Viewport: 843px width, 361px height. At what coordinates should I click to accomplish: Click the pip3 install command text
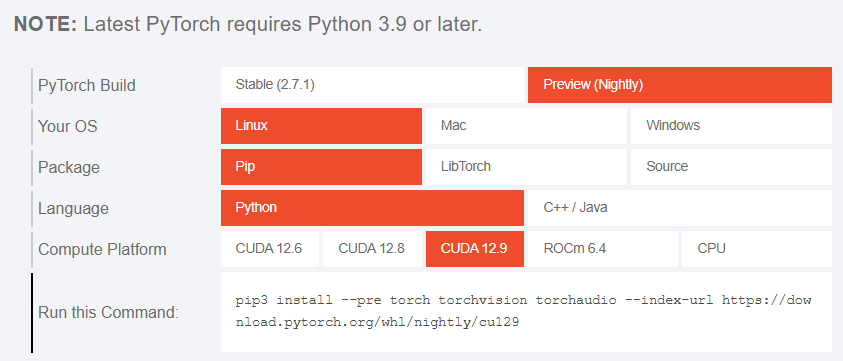tap(523, 312)
